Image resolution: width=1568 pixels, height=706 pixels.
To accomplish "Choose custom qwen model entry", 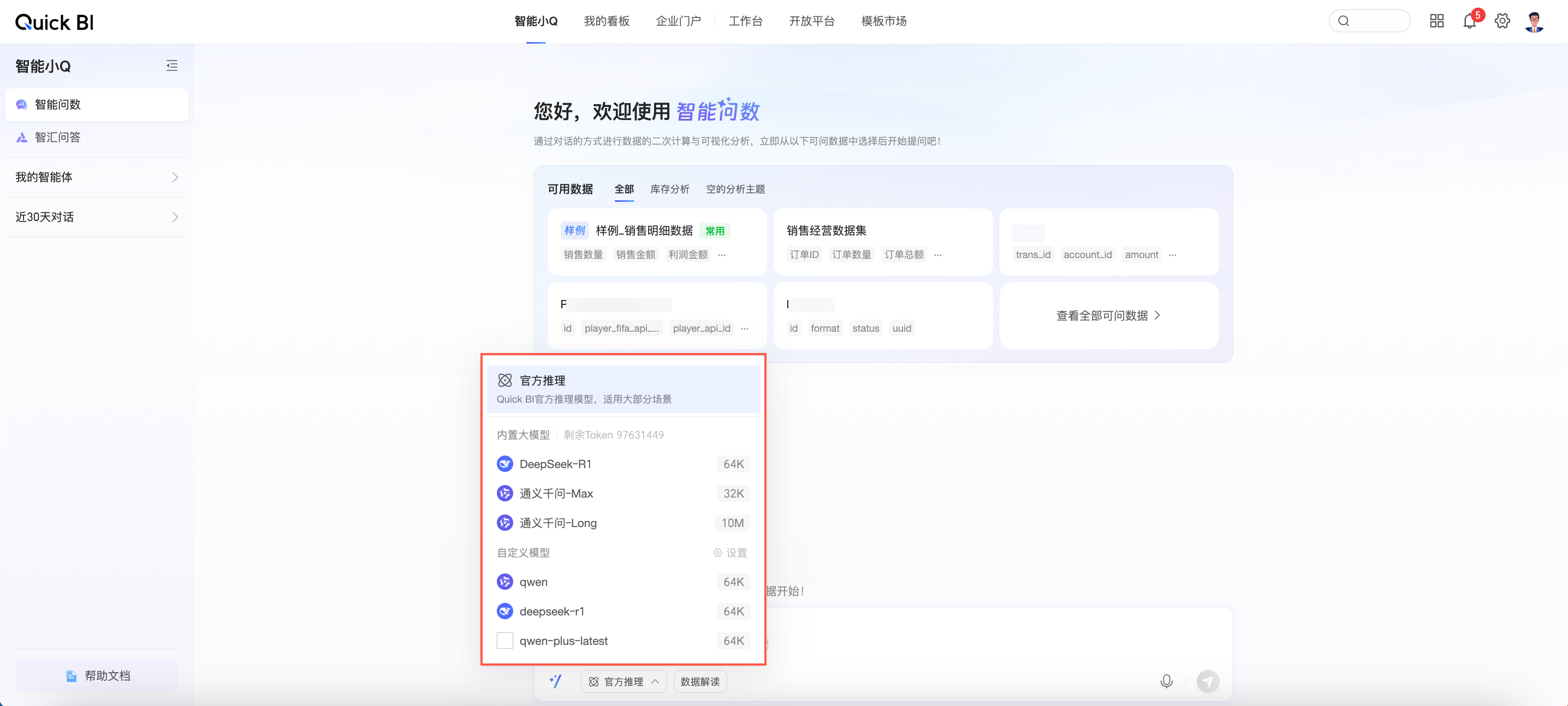I will coord(623,582).
